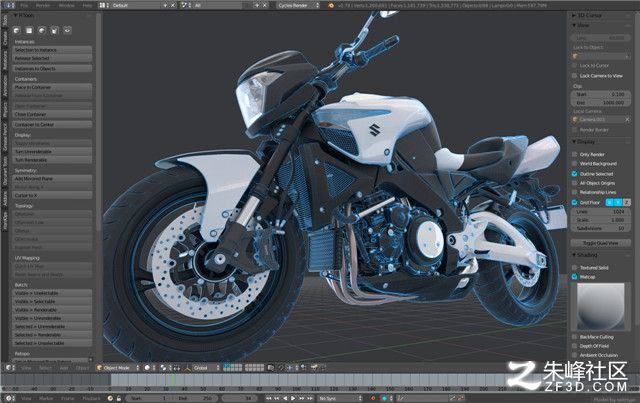Open the Global transform orientation dropdown
Image resolution: width=640 pixels, height=403 pixels.
tap(206, 368)
